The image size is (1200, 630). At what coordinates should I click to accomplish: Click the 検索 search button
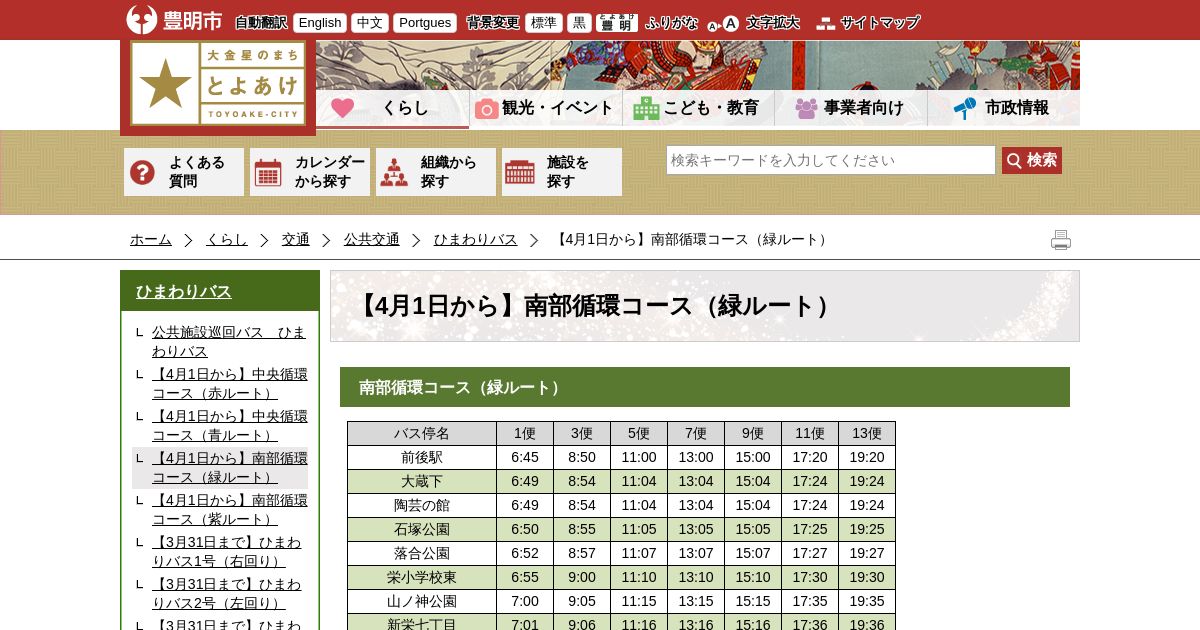point(1032,160)
